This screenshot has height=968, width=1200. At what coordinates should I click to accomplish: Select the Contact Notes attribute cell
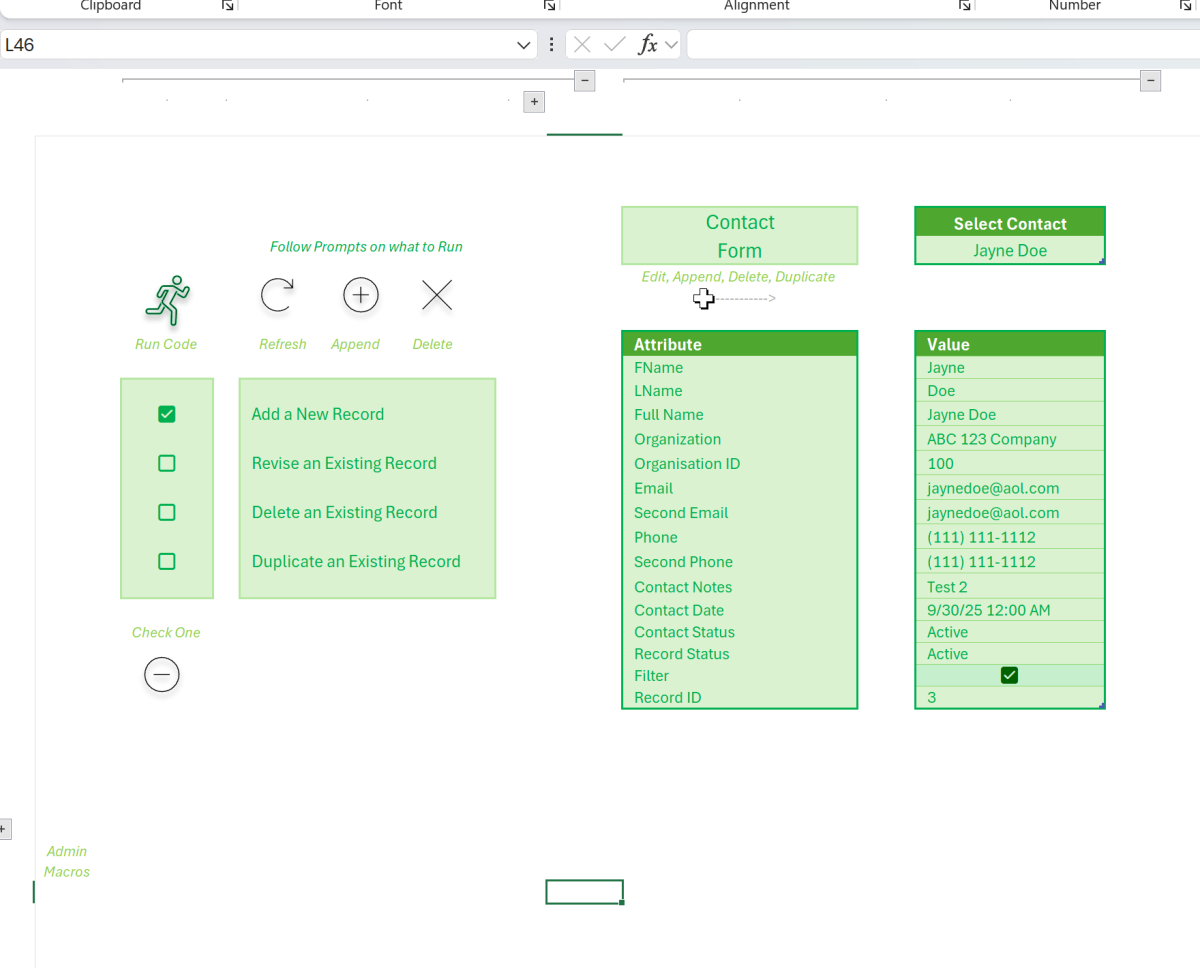click(x=740, y=587)
